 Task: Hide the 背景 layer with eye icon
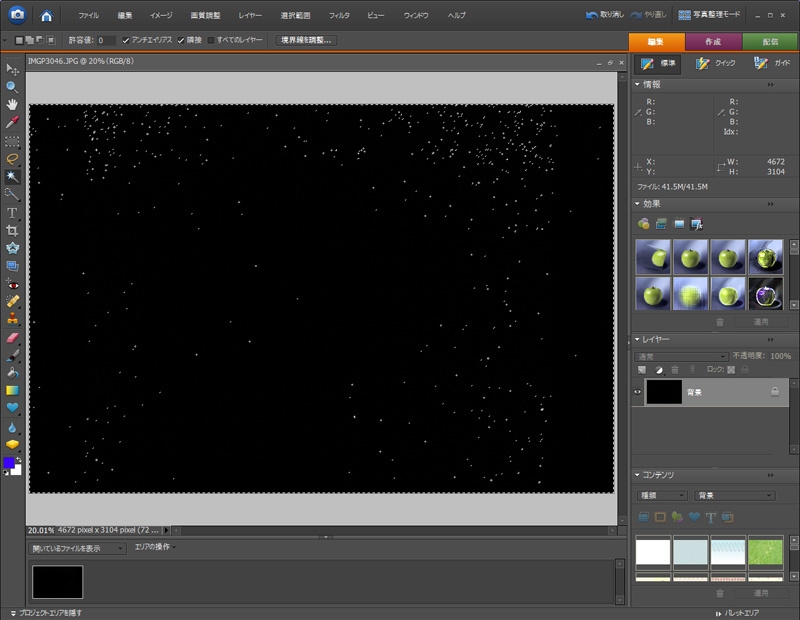[x=638, y=392]
